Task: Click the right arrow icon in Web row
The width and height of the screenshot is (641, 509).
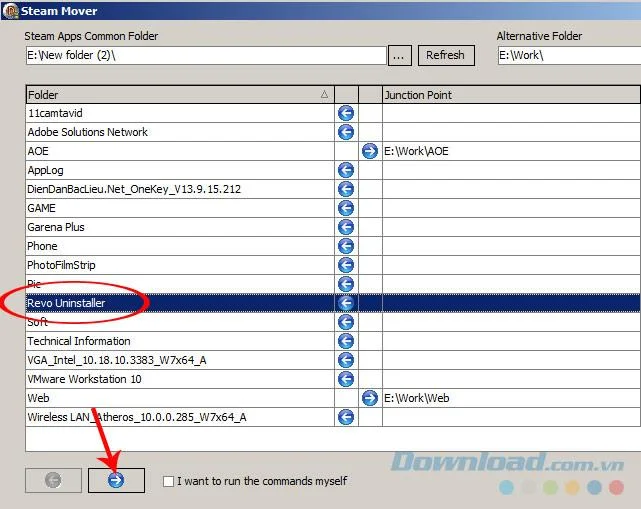Action: point(370,398)
